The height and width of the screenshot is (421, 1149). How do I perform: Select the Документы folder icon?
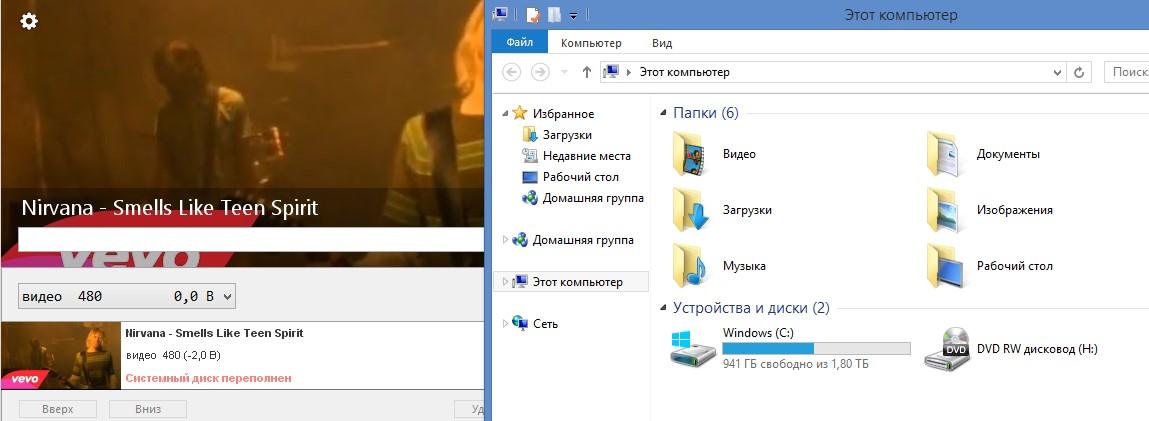tap(943, 154)
